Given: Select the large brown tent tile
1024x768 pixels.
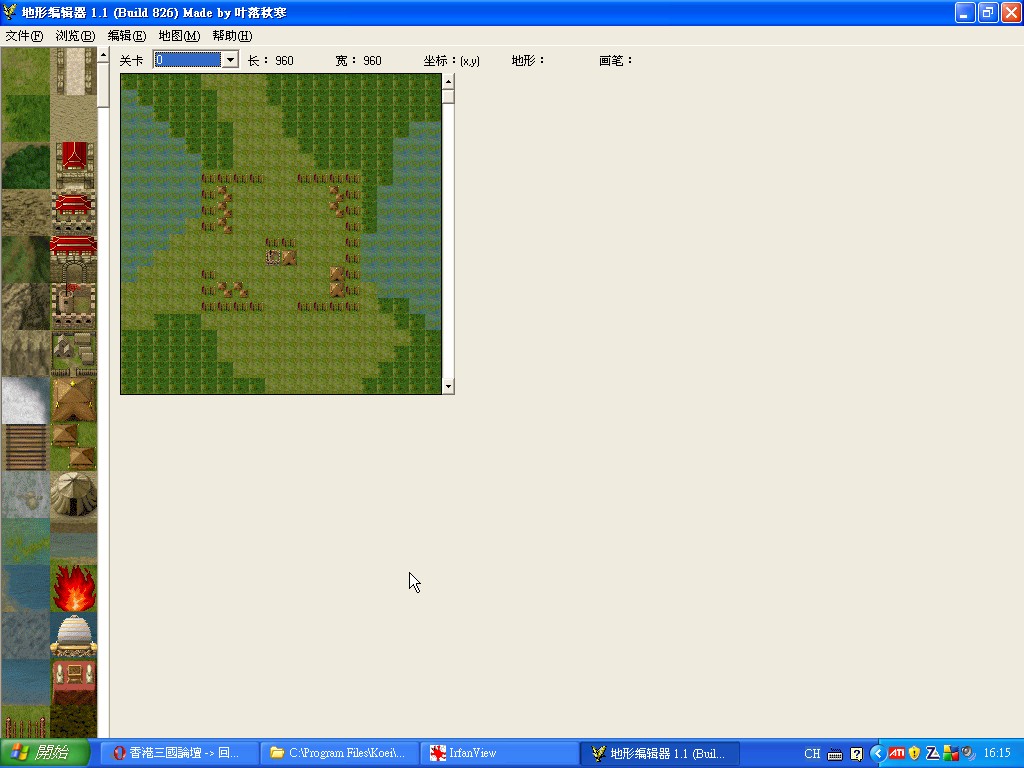Looking at the screenshot, I should click(x=73, y=400).
